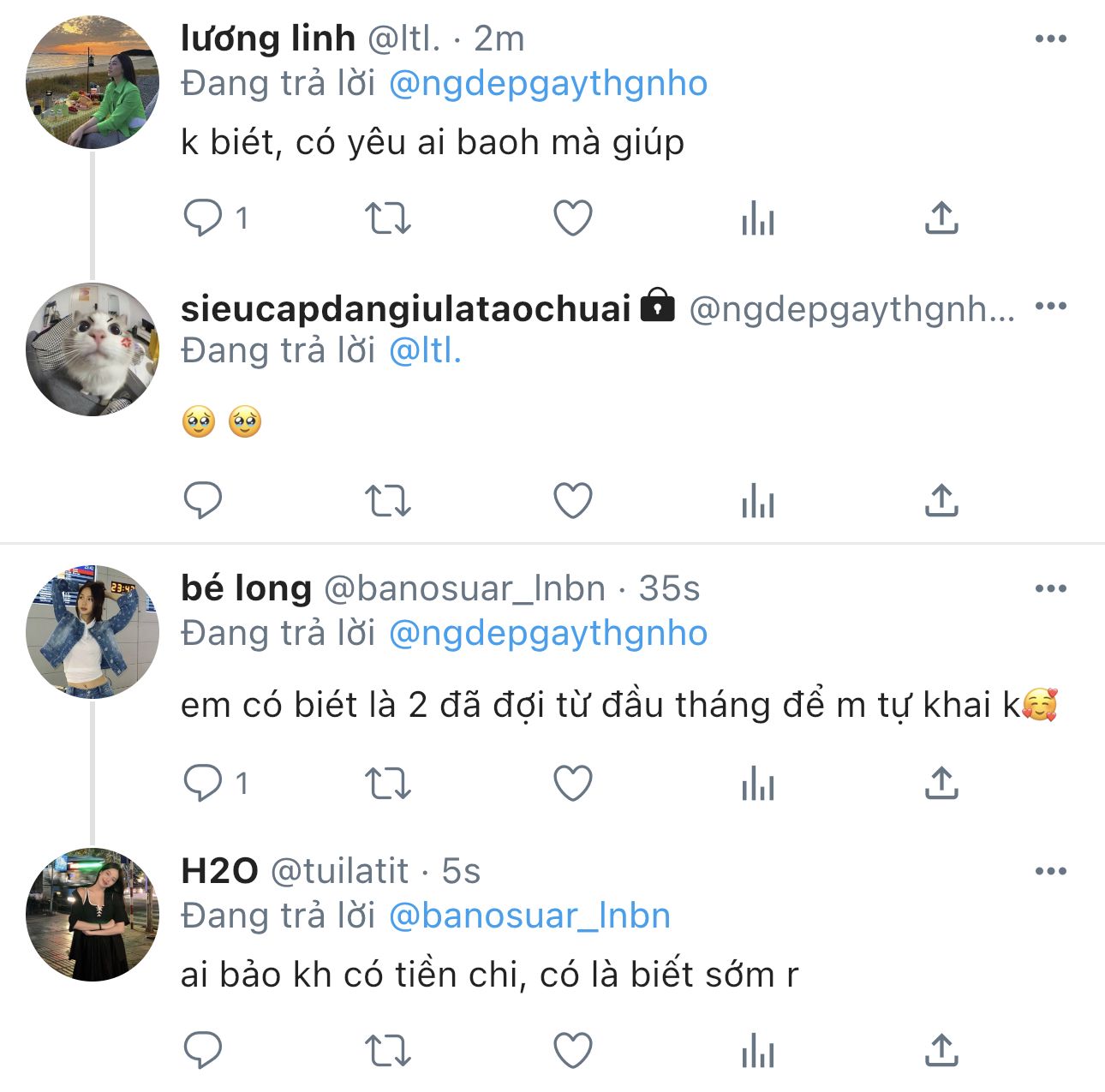This screenshot has height=1092, width=1105.
Task: Open more options on bé long's tweet
Action: click(1050, 589)
